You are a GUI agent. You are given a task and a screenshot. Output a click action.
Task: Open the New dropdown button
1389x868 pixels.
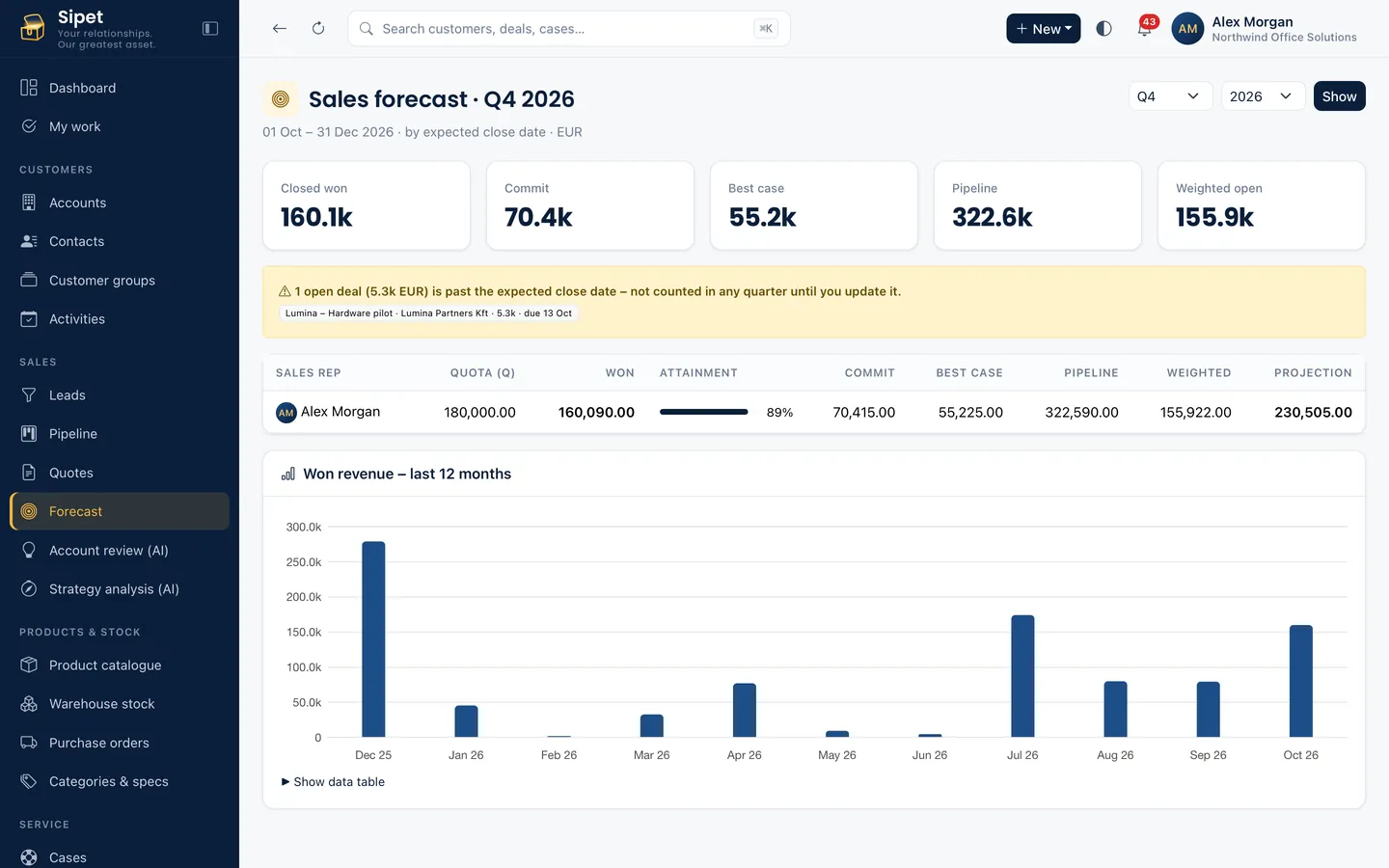point(1043,29)
